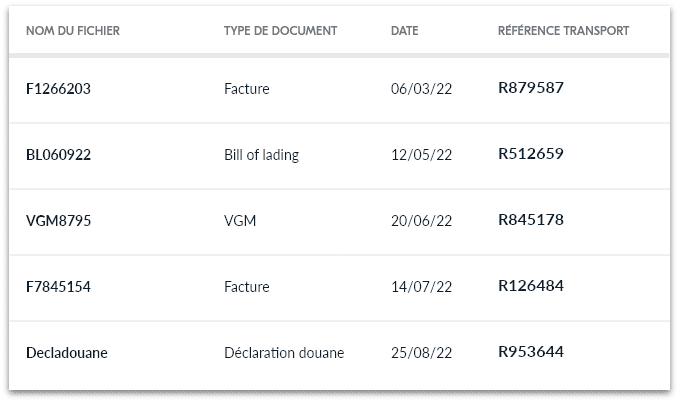Click the DATE column header
Image resolution: width=679 pixels, height=402 pixels.
pyautogui.click(x=405, y=31)
